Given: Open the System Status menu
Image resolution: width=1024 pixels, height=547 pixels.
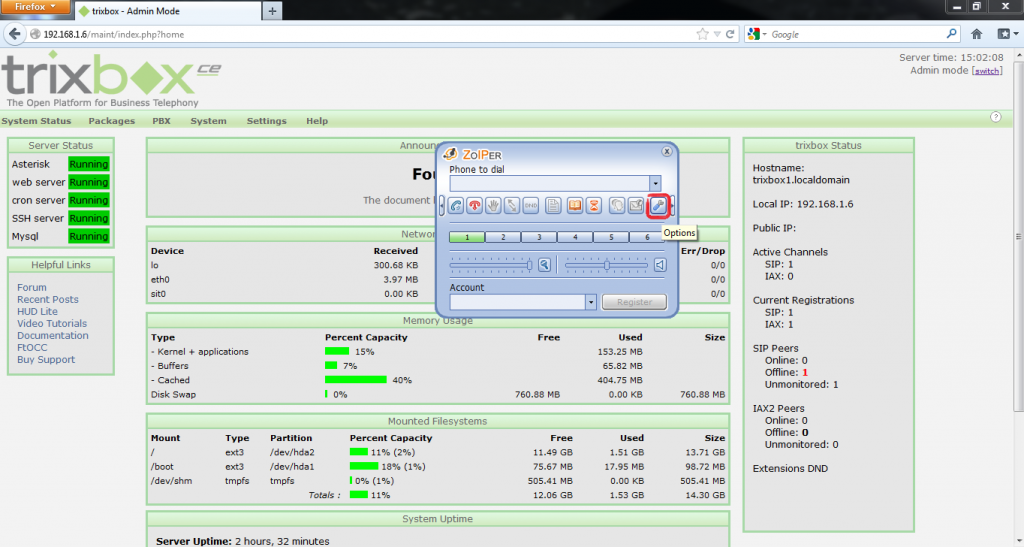Looking at the screenshot, I should coord(36,121).
